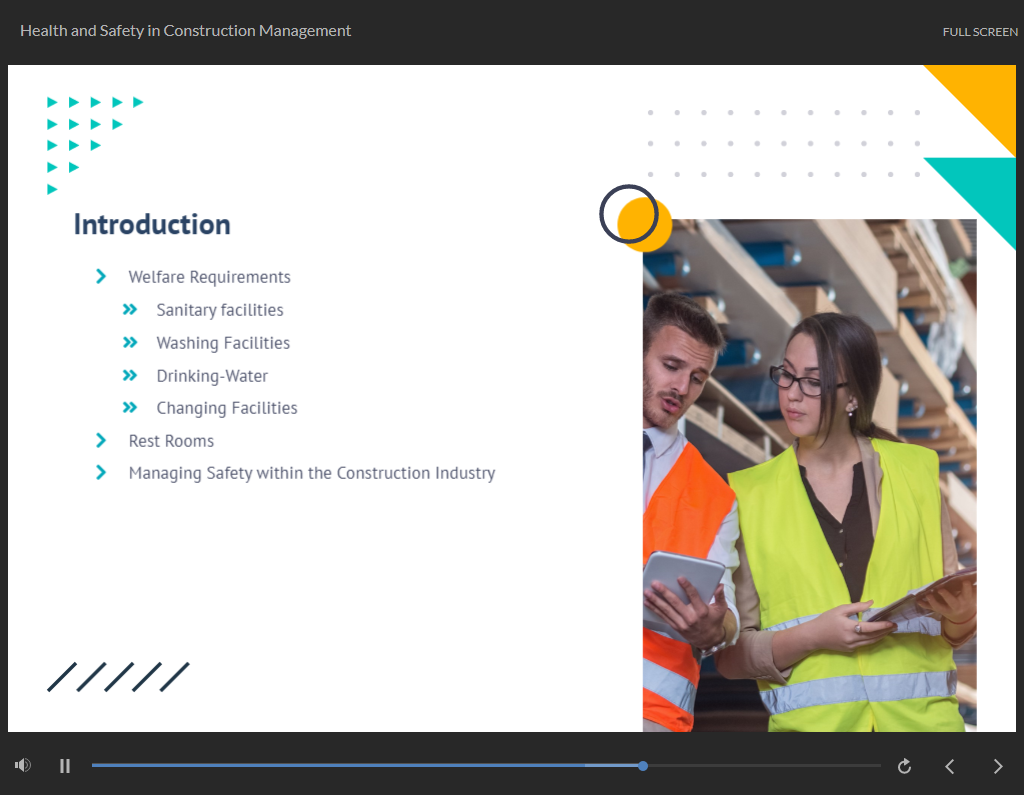Click the chevron beside Managing Safety
Image resolution: width=1024 pixels, height=795 pixels.
pyautogui.click(x=101, y=472)
